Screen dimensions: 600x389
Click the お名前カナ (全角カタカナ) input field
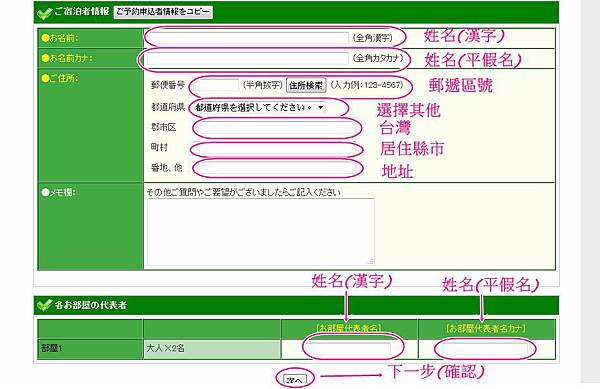point(248,58)
